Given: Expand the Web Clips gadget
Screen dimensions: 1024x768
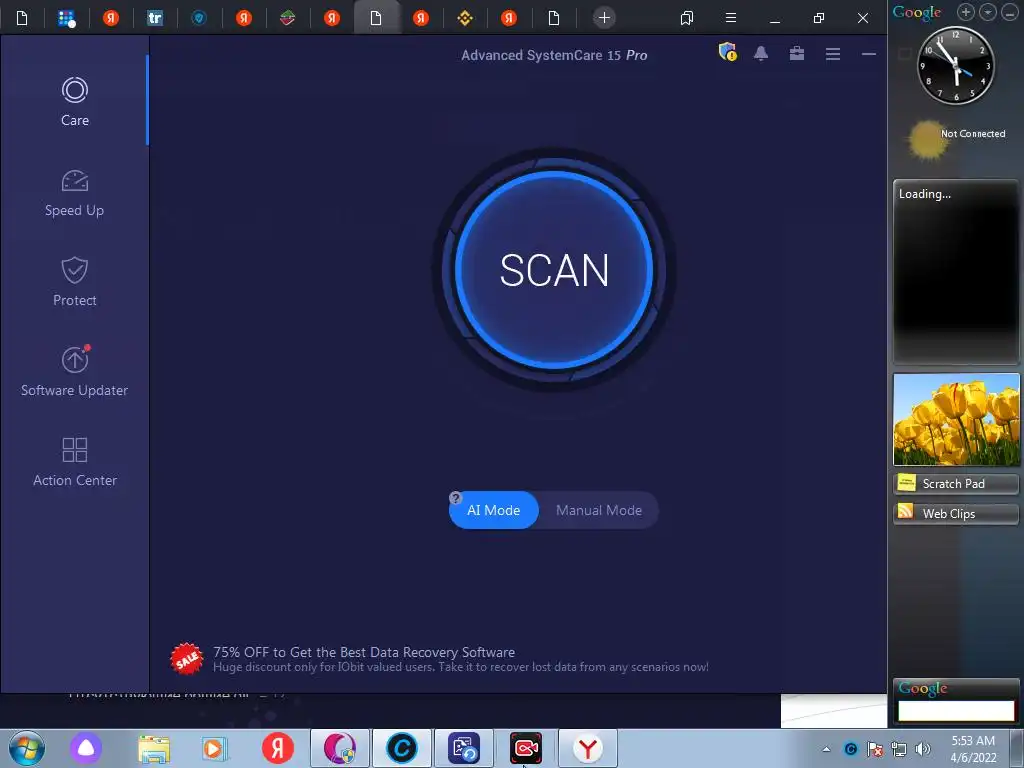Looking at the screenshot, I should [956, 513].
